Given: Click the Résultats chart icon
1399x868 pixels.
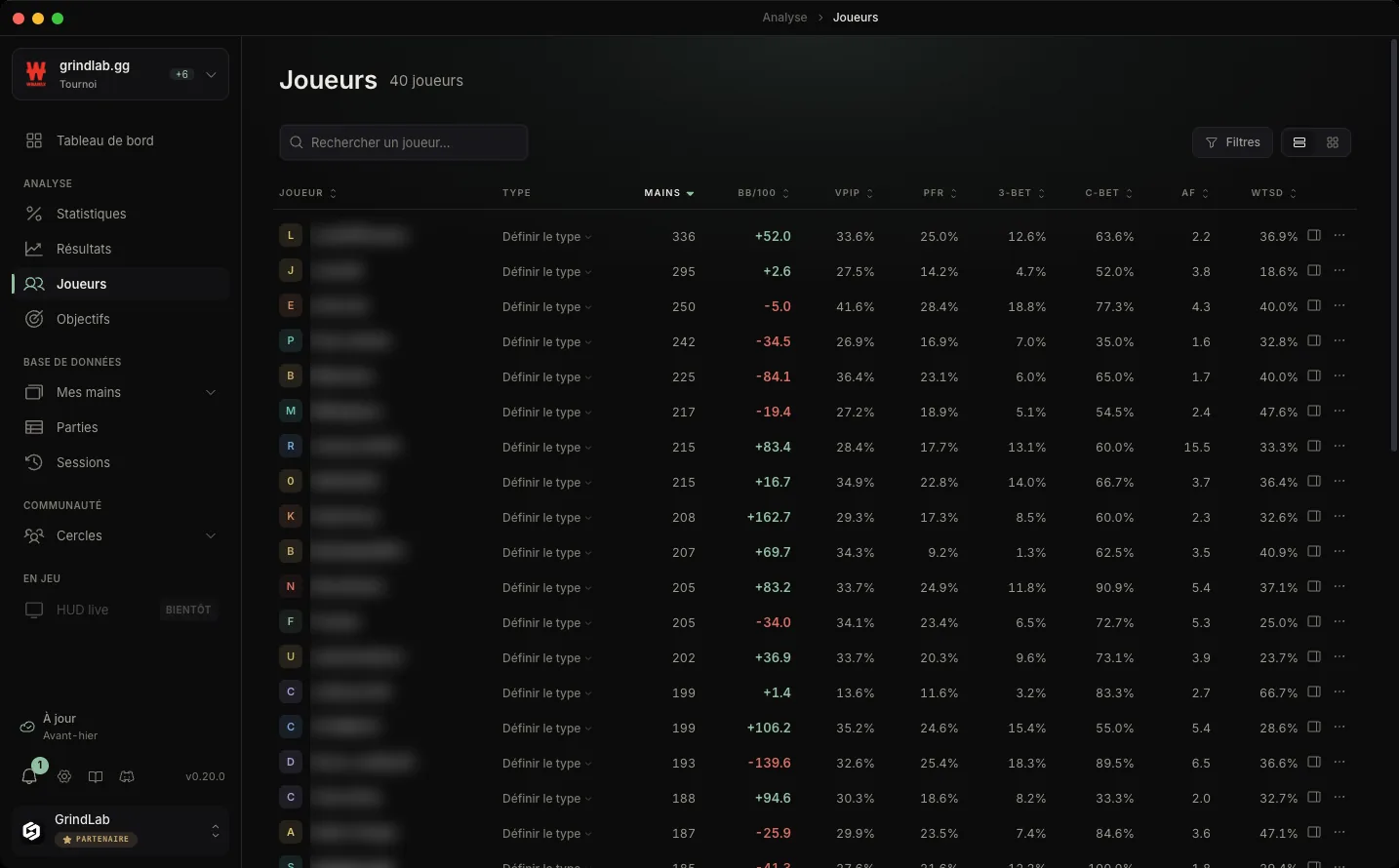Looking at the screenshot, I should click(34, 249).
